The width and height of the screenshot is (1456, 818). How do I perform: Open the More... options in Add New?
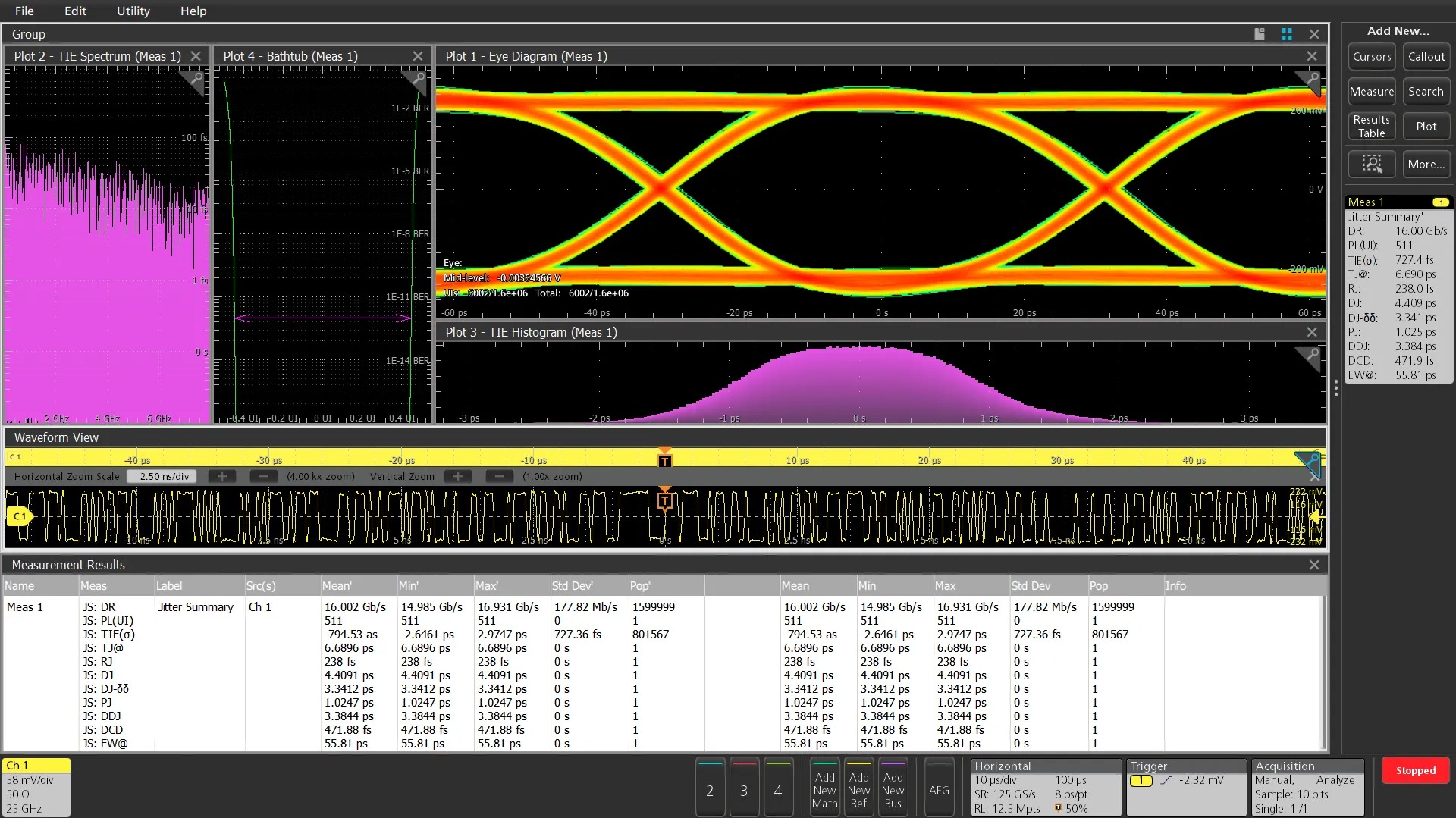coord(1426,164)
